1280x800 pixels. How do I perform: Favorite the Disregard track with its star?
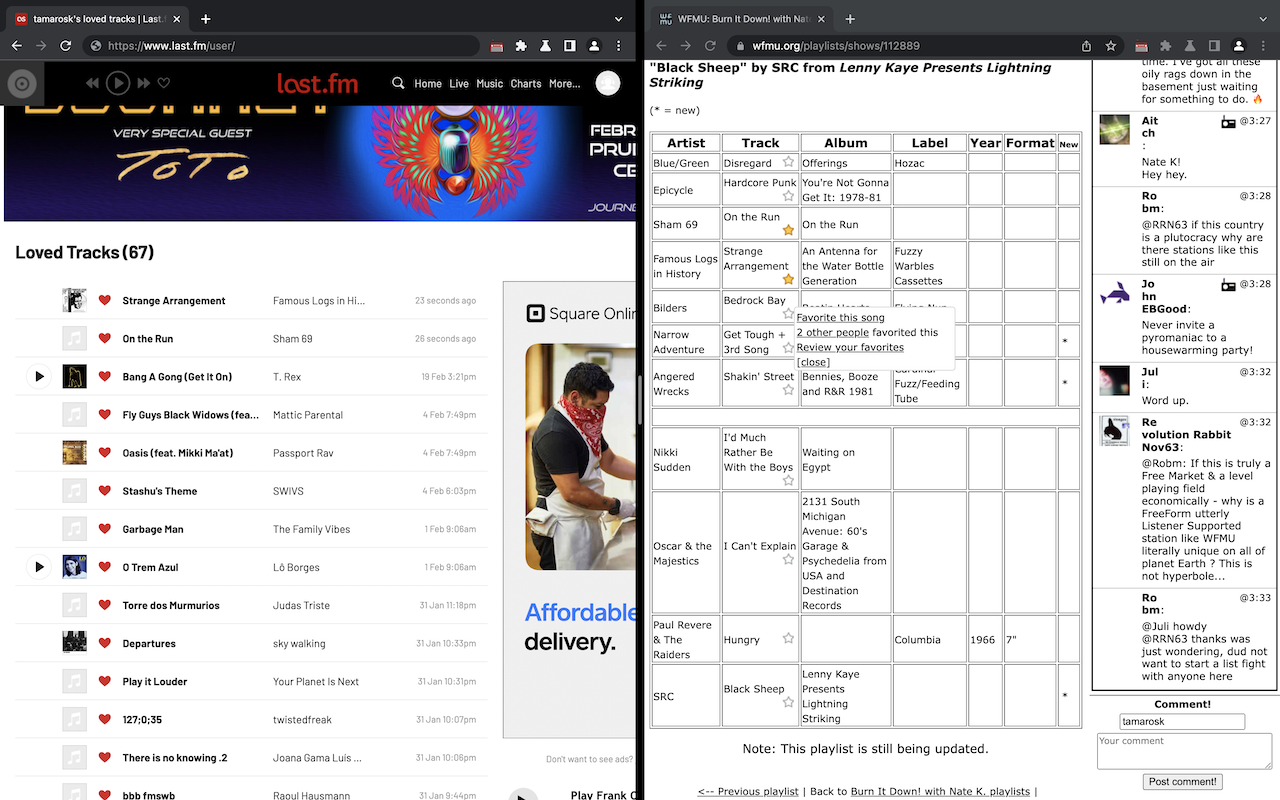pos(788,162)
